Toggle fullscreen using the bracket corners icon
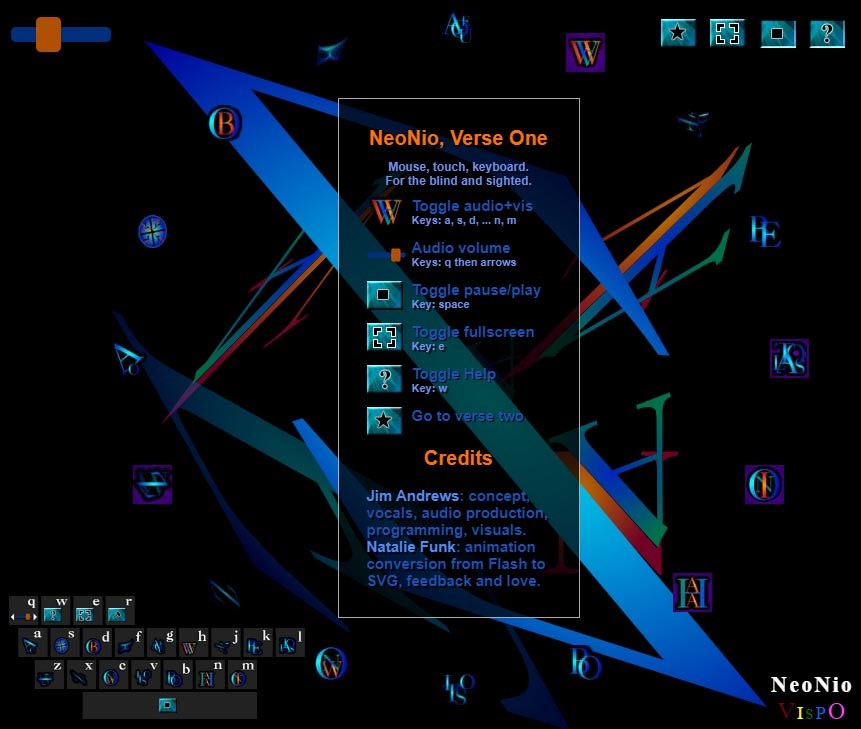This screenshot has height=729, width=861. click(x=727, y=33)
